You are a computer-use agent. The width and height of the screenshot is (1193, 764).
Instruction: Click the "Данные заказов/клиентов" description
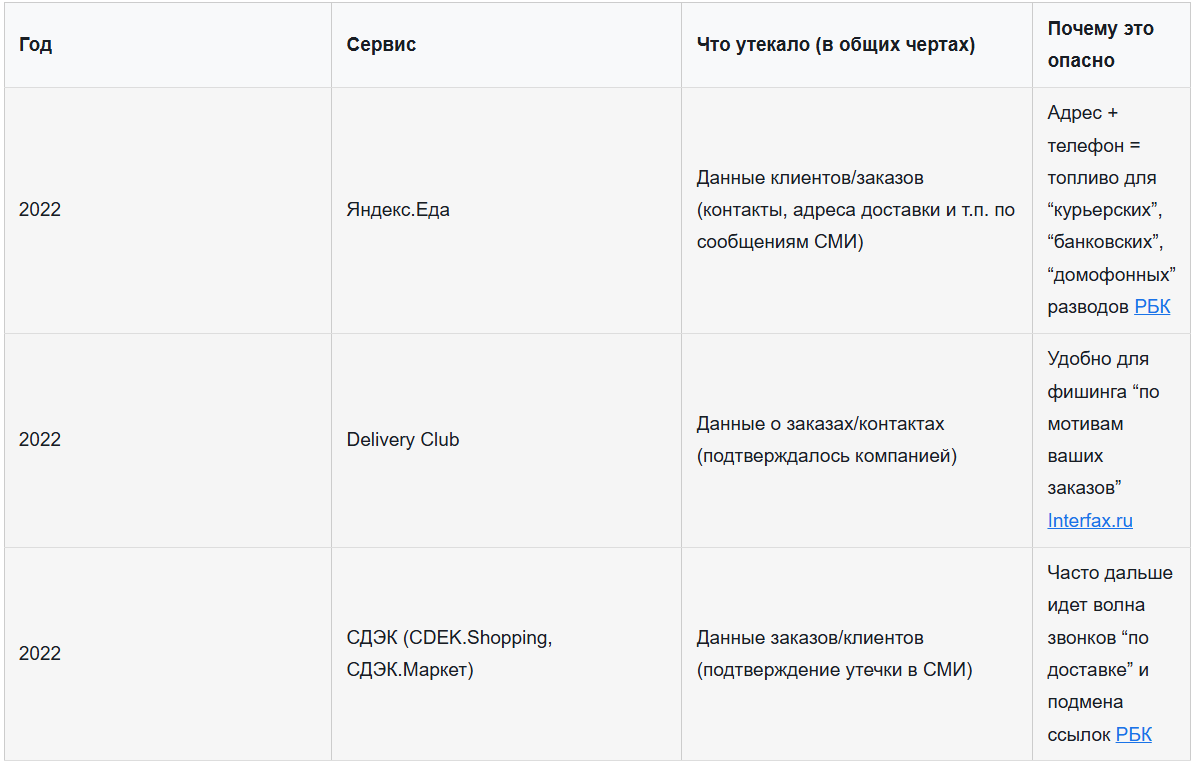[x=810, y=637]
